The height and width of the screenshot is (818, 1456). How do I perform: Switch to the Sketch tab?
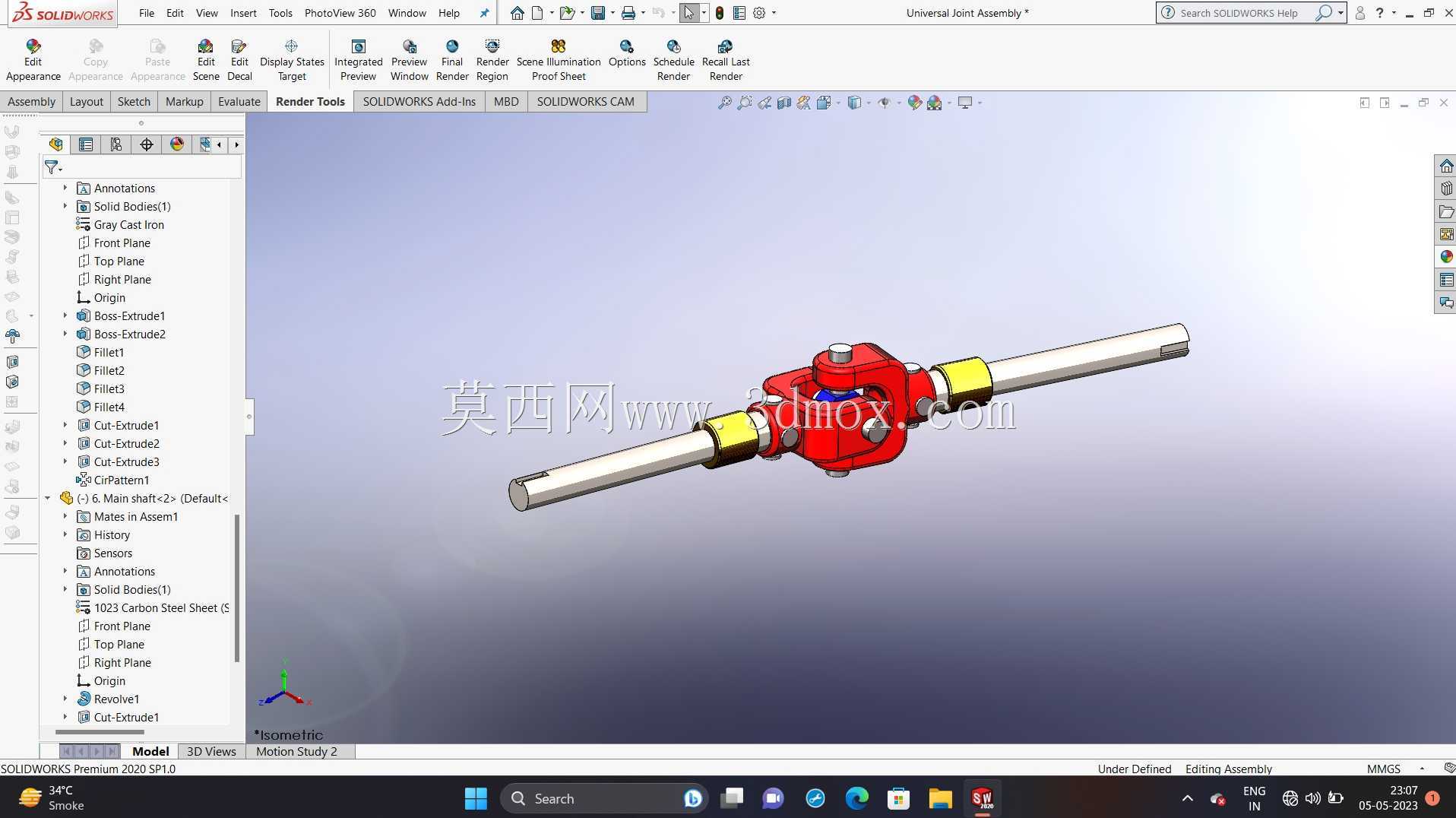tap(134, 102)
